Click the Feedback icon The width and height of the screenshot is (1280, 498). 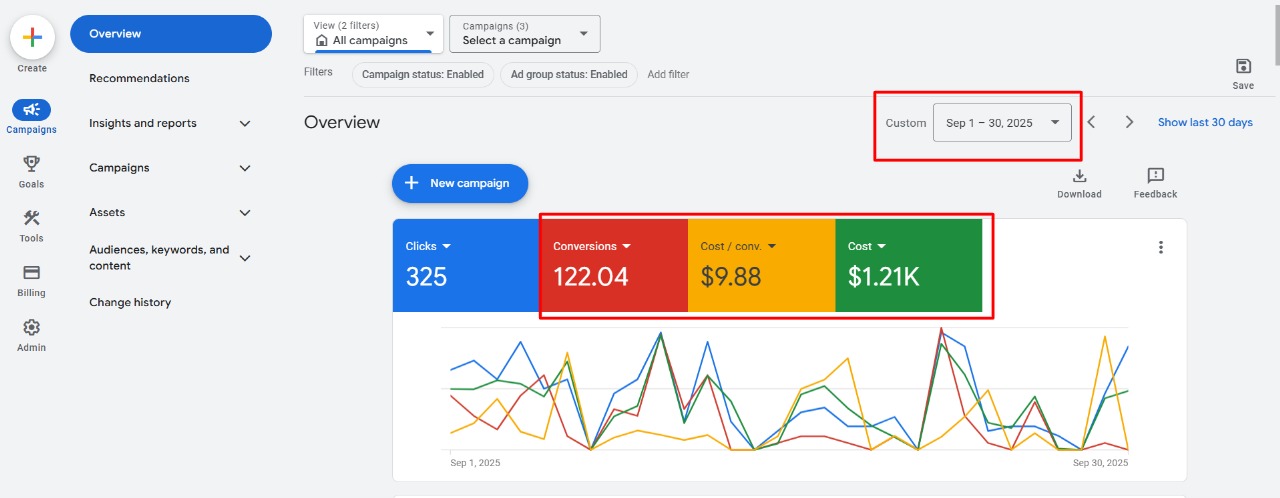[x=1155, y=176]
